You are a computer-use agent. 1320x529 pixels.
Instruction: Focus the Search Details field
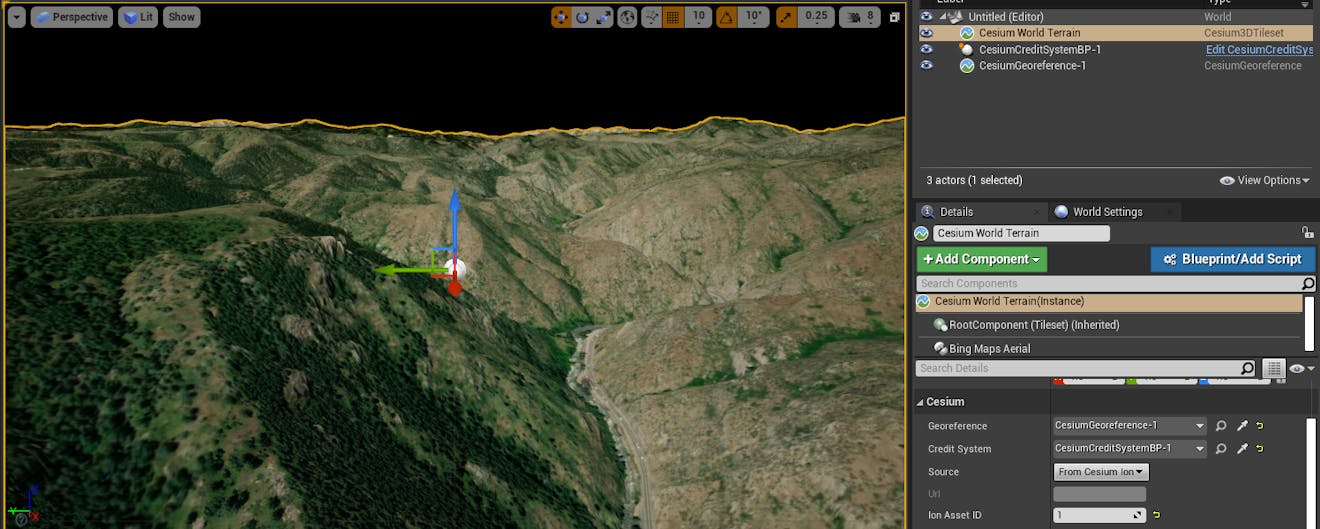point(1077,368)
